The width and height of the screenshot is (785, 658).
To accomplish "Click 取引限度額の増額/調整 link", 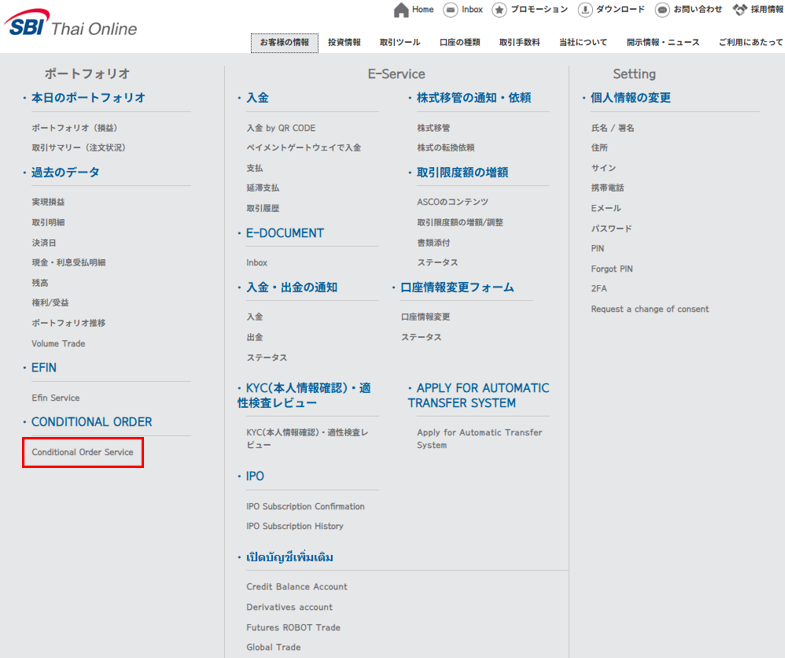I will [x=460, y=223].
